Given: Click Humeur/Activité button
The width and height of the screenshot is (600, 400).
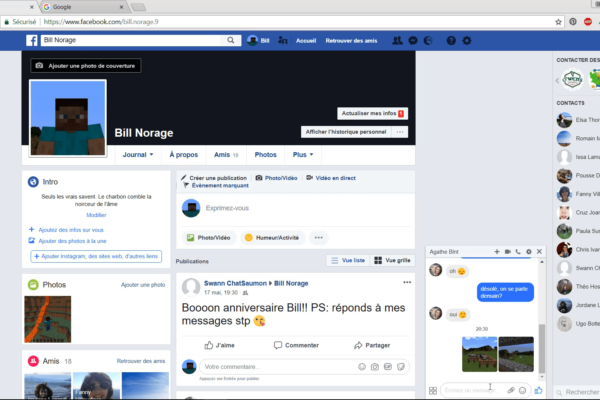Looking at the screenshot, I should click(272, 238).
